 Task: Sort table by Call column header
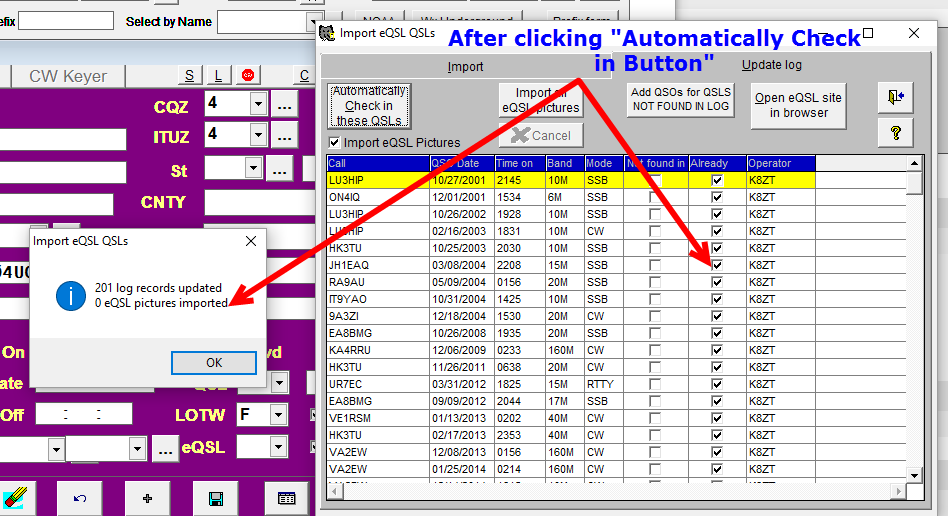(378, 163)
